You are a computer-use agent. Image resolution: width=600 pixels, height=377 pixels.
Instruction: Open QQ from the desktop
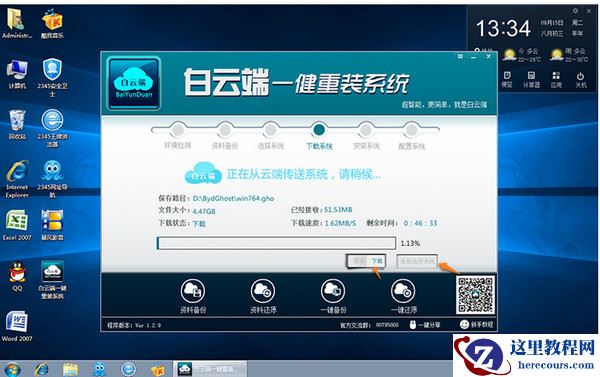17,276
